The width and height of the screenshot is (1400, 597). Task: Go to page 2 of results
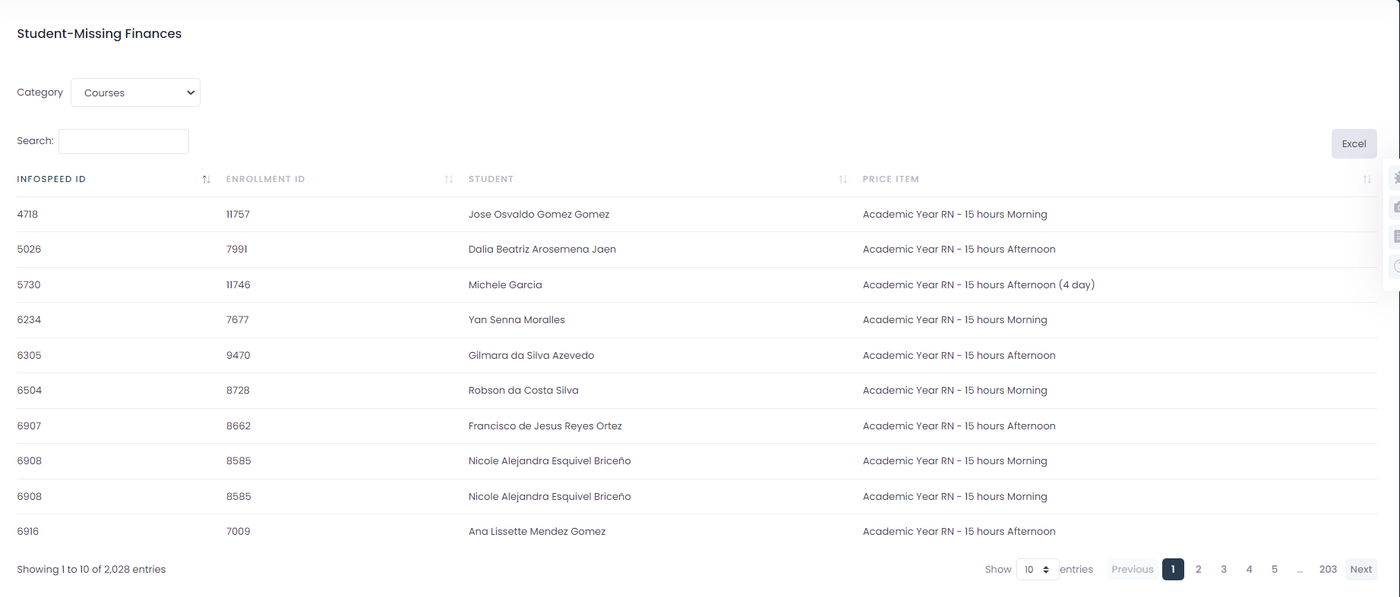click(x=1198, y=570)
